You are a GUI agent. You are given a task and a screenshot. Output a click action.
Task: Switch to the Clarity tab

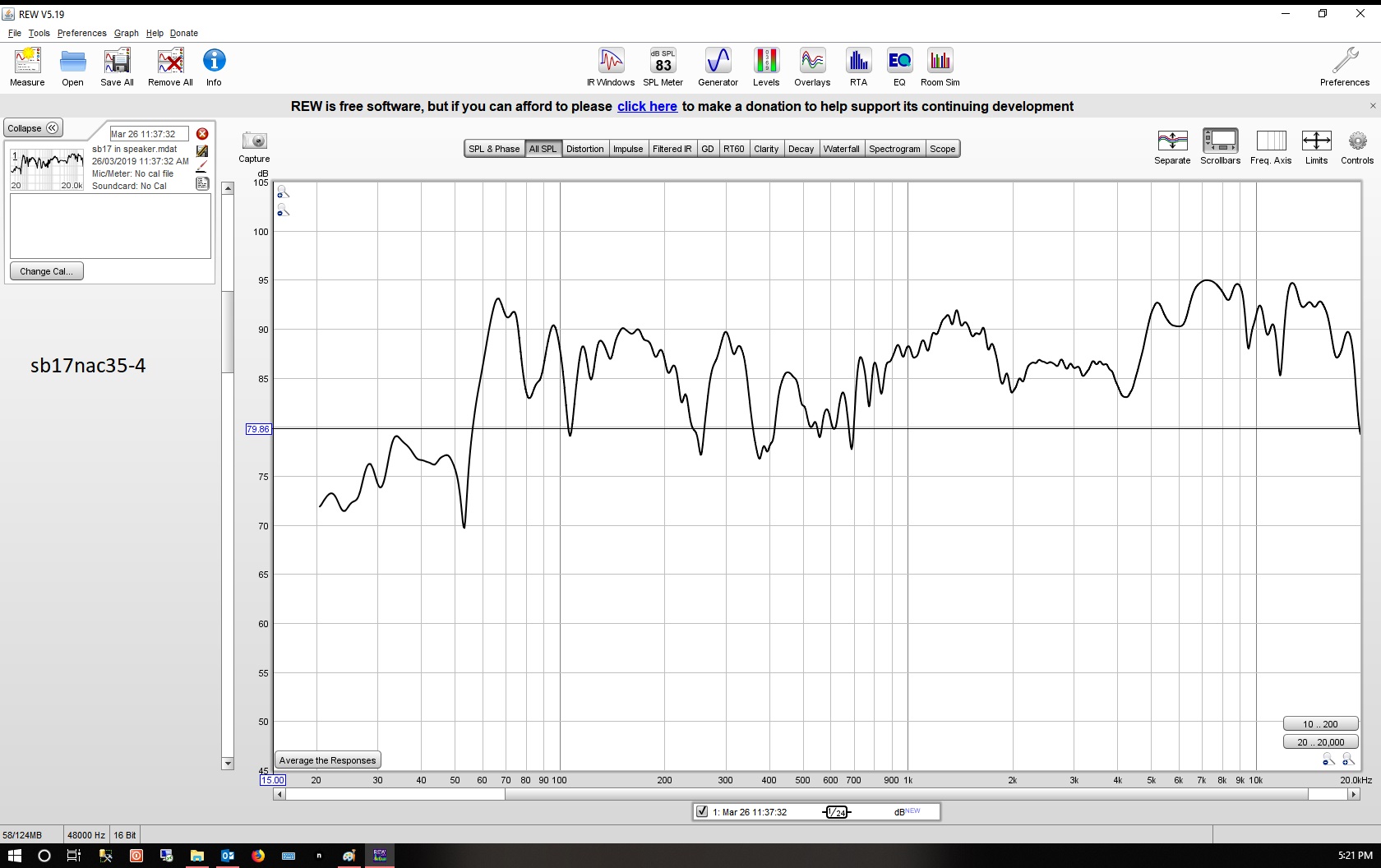[766, 149]
